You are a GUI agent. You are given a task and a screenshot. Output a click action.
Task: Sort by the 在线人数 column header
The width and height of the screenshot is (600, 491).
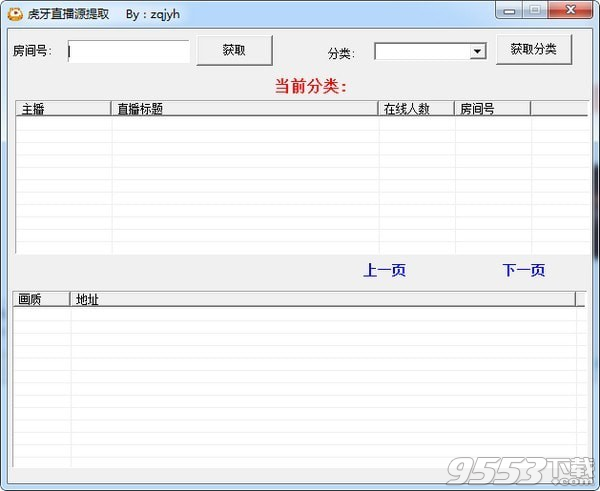(x=416, y=109)
